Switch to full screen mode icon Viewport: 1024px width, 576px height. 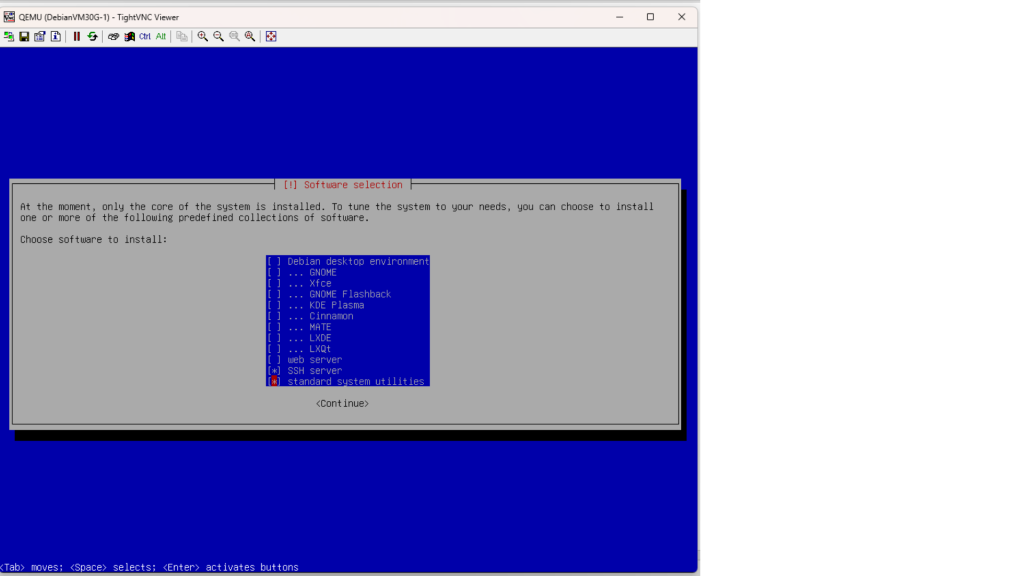(x=271, y=36)
